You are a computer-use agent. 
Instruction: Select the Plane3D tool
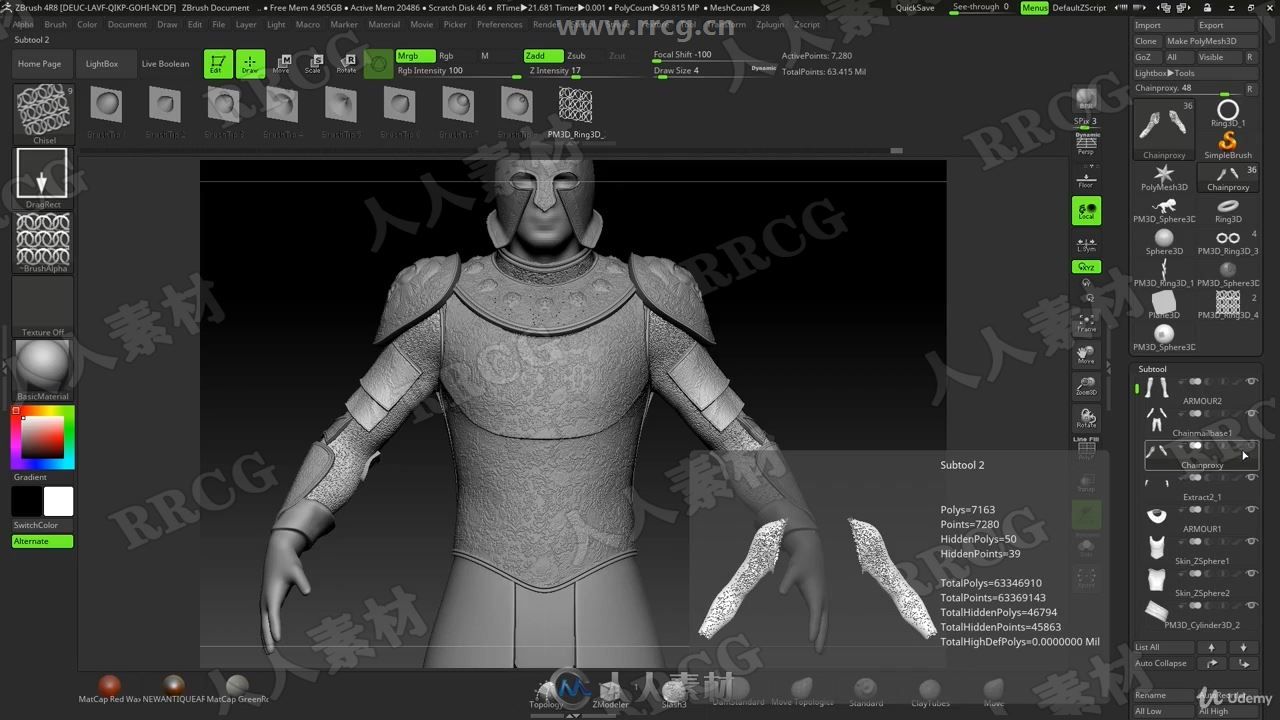click(1164, 305)
